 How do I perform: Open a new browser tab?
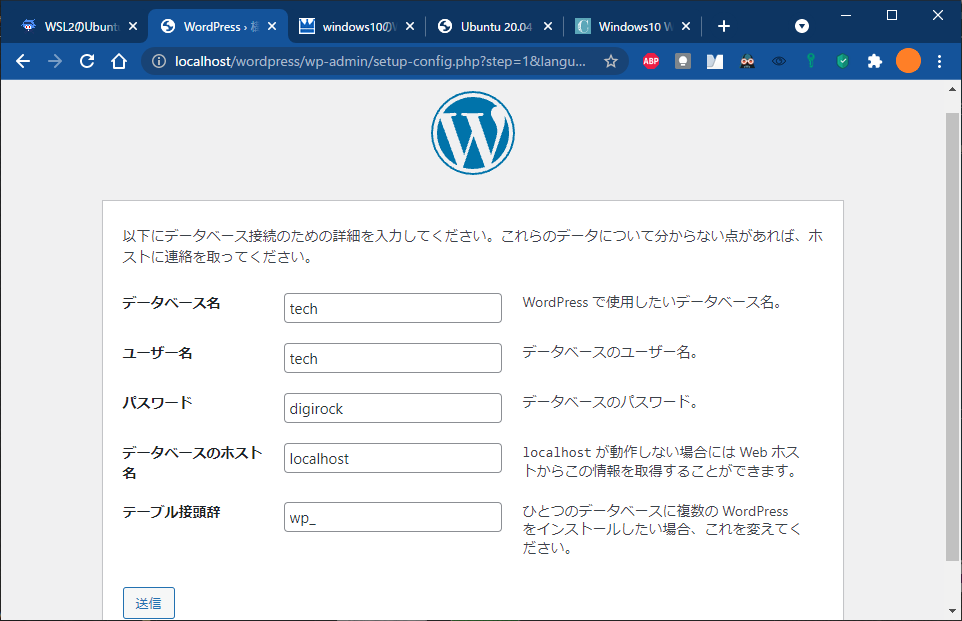723,26
